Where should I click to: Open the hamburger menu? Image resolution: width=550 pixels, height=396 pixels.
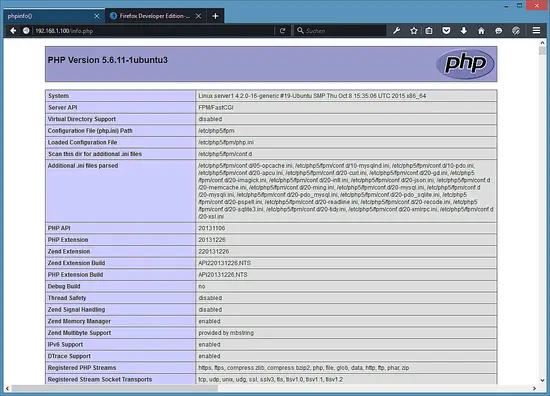[536, 31]
